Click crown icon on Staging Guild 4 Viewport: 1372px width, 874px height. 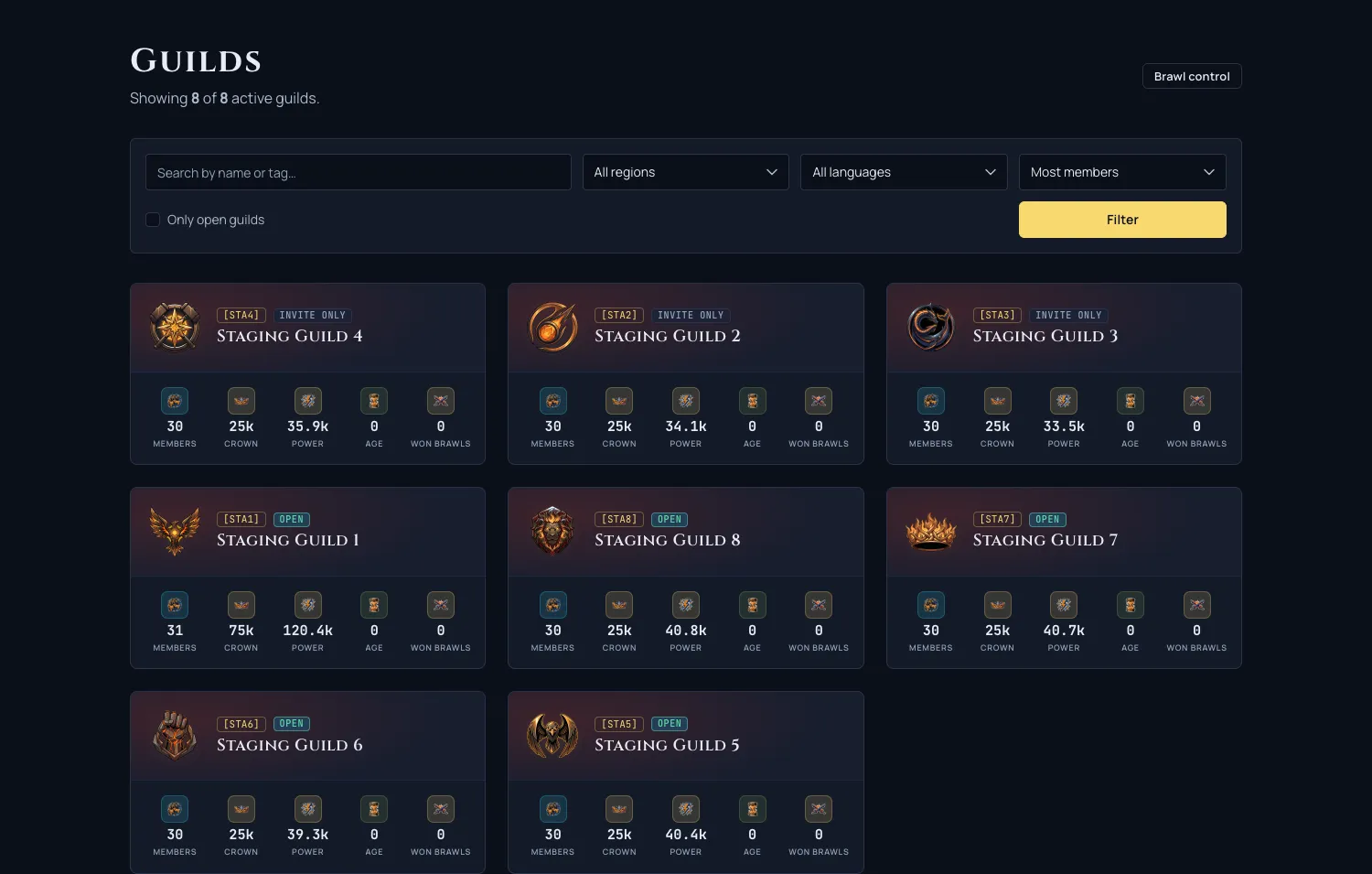(241, 401)
